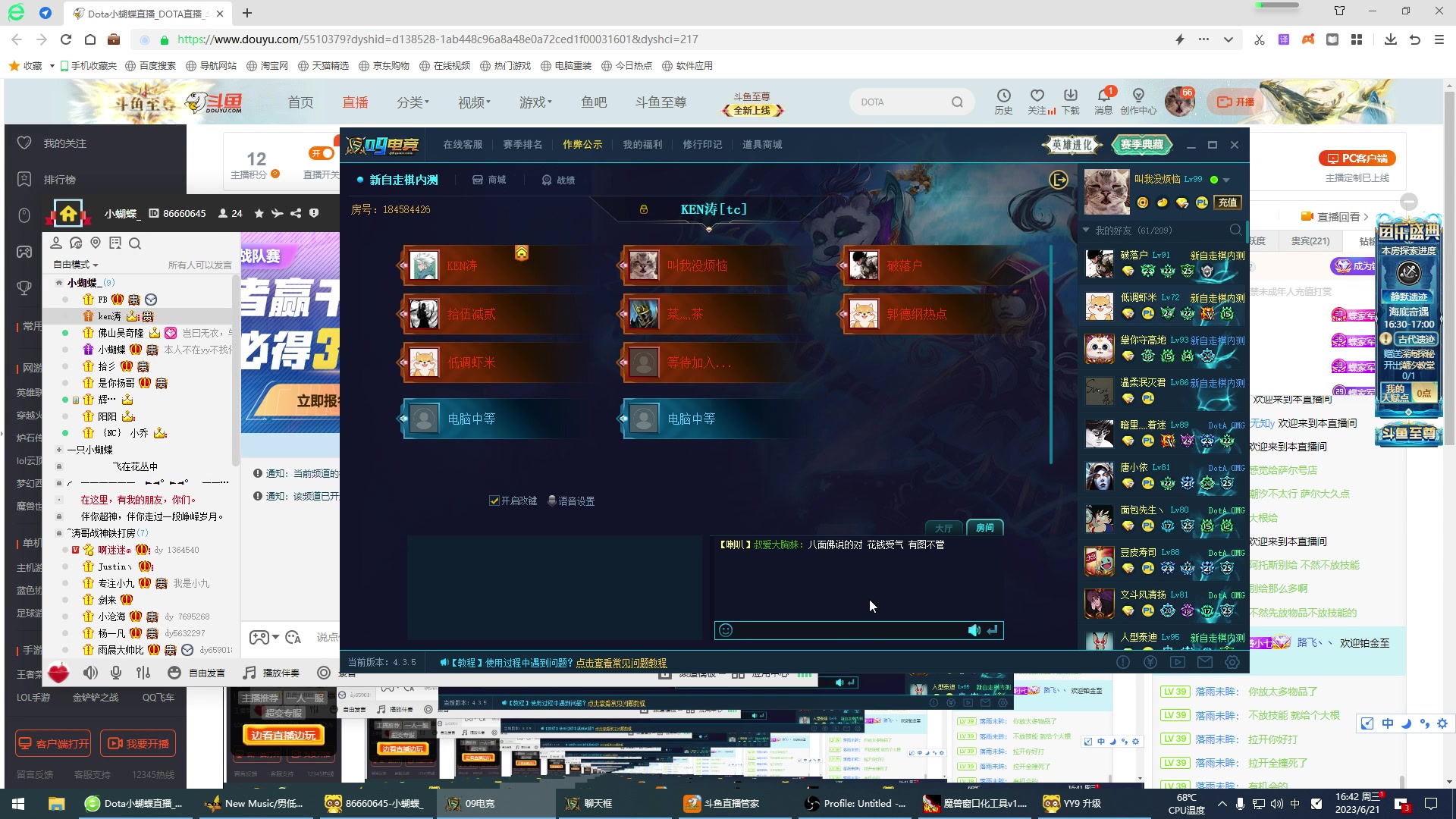
Task: Click the Douyu 开播 button
Action: pyautogui.click(x=1236, y=102)
